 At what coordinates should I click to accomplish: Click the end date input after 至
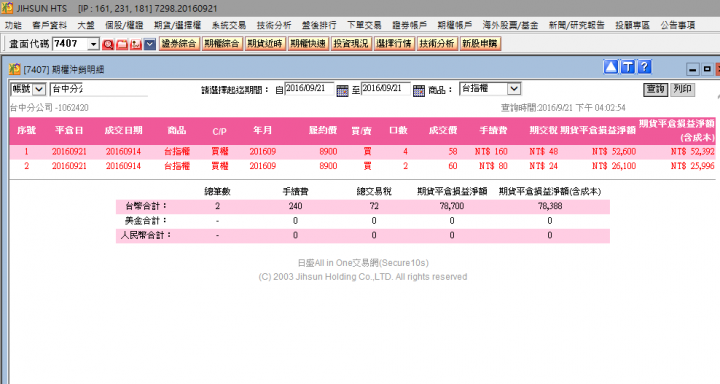coord(386,88)
